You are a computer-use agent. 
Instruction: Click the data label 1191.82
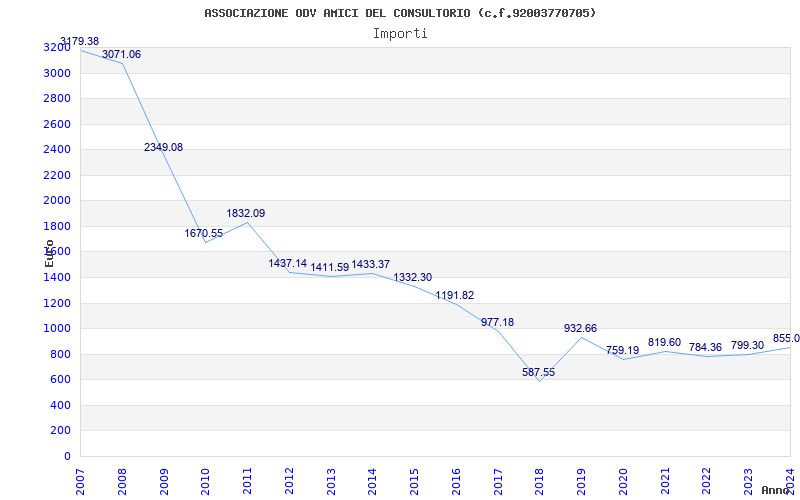455,295
